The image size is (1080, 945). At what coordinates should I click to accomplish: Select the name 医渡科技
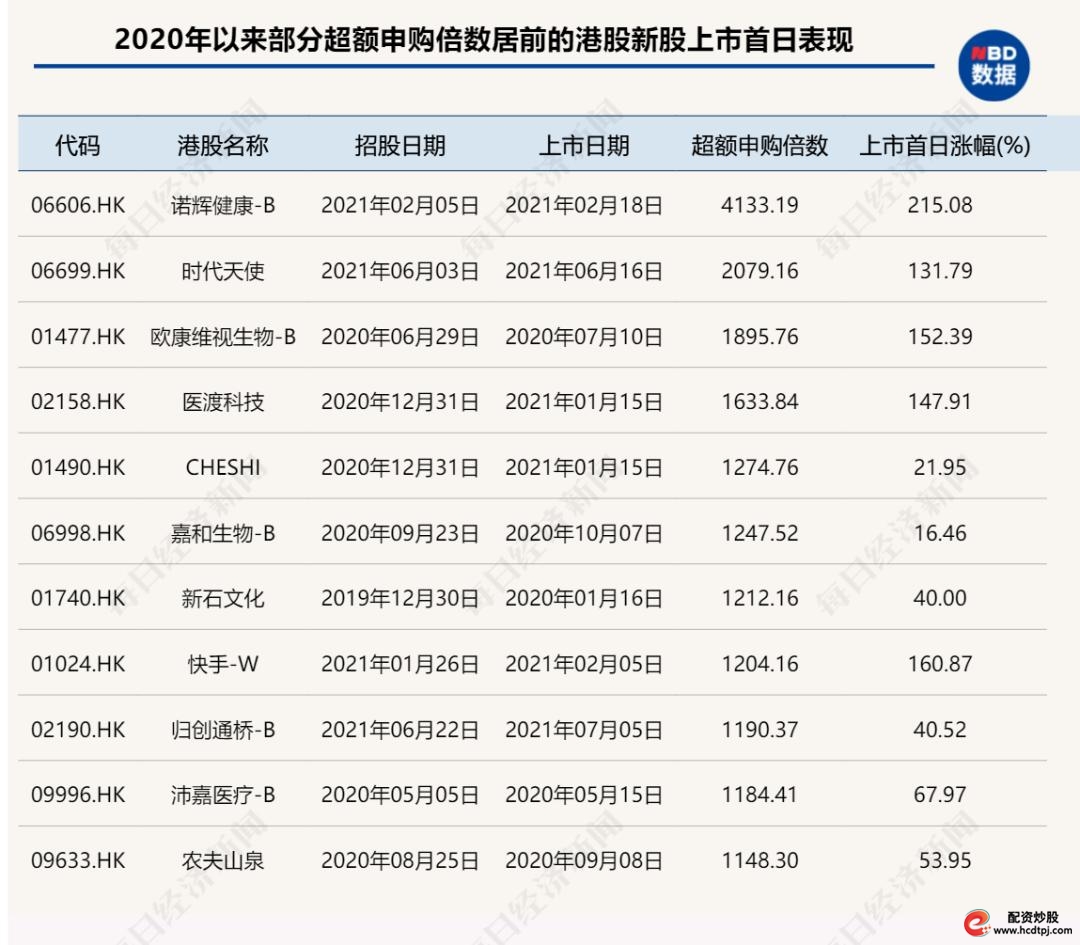(x=222, y=402)
